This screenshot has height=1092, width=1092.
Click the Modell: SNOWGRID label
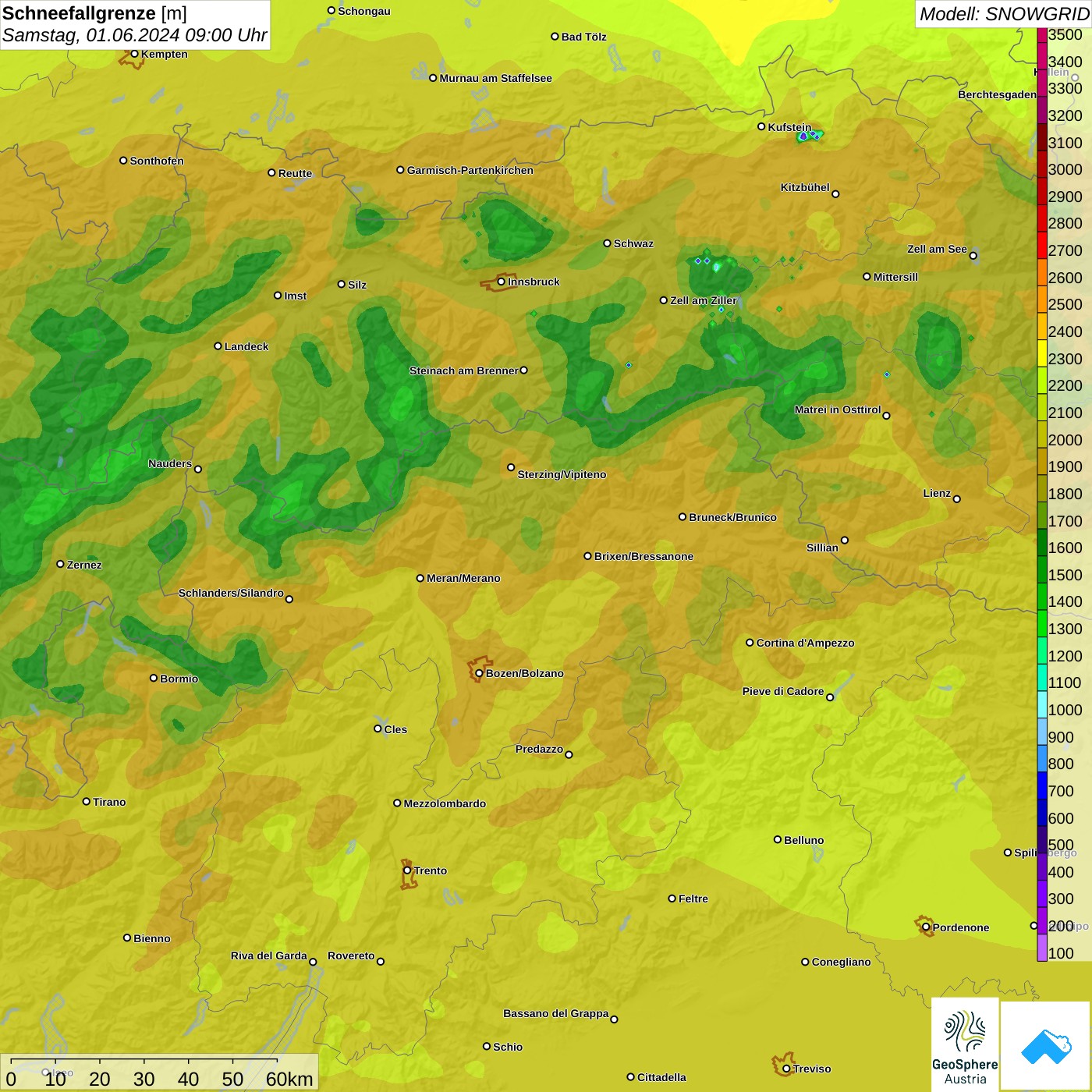tap(1004, 14)
